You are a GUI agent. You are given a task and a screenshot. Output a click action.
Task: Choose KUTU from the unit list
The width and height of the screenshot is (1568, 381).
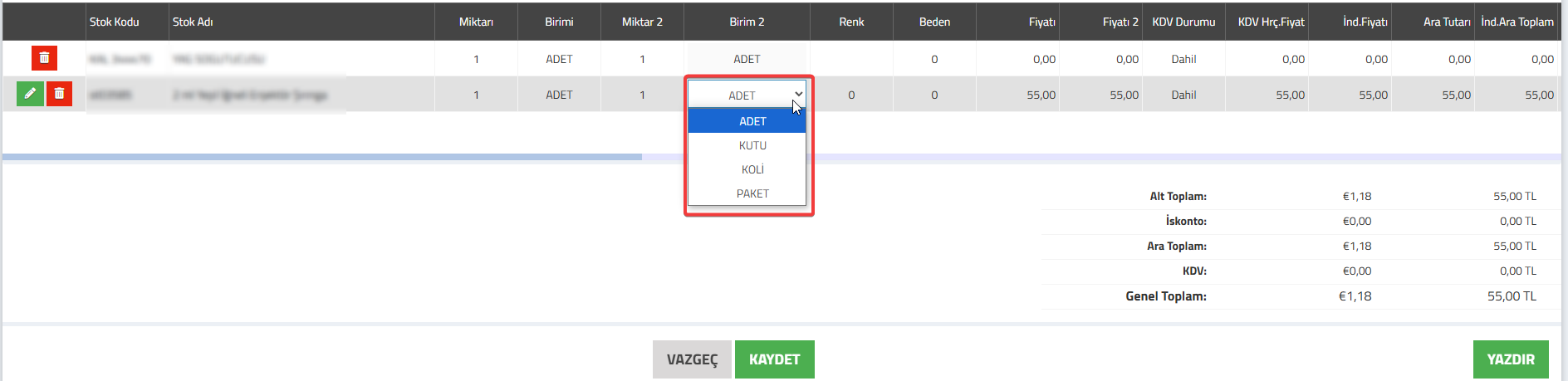747,145
